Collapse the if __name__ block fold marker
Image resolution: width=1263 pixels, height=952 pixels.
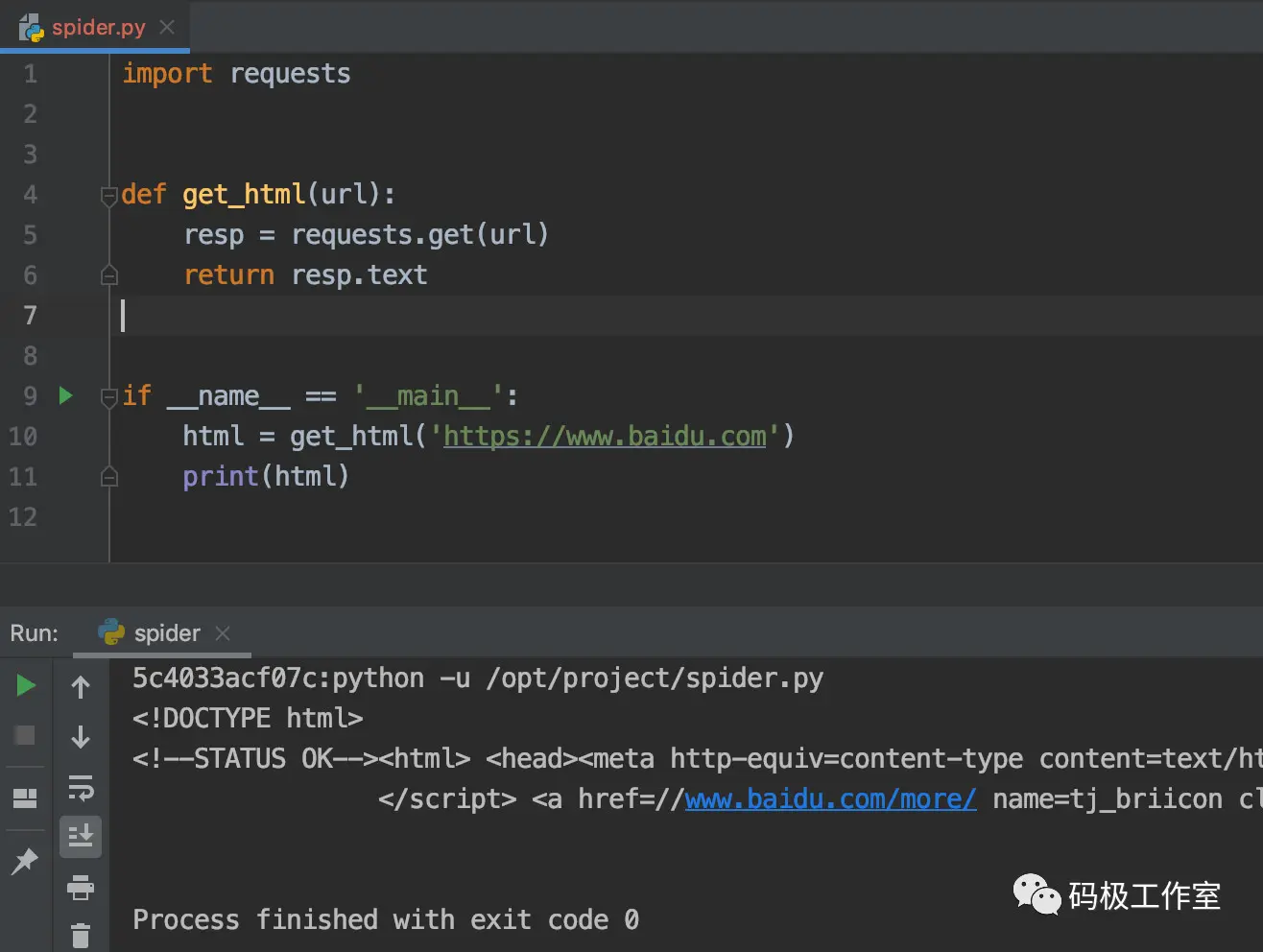click(109, 396)
